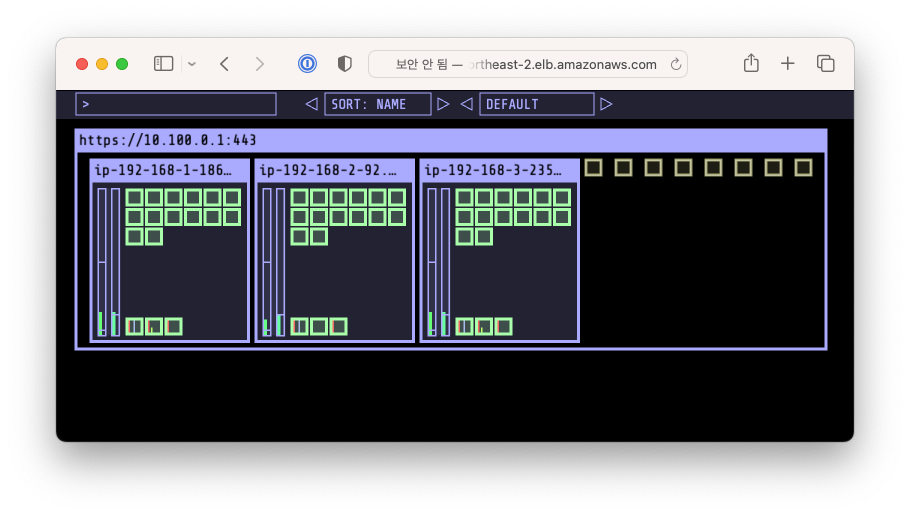Image resolution: width=910 pixels, height=516 pixels.
Task: Switch to the next theme arrow right of DEFAULT
Action: tap(606, 104)
